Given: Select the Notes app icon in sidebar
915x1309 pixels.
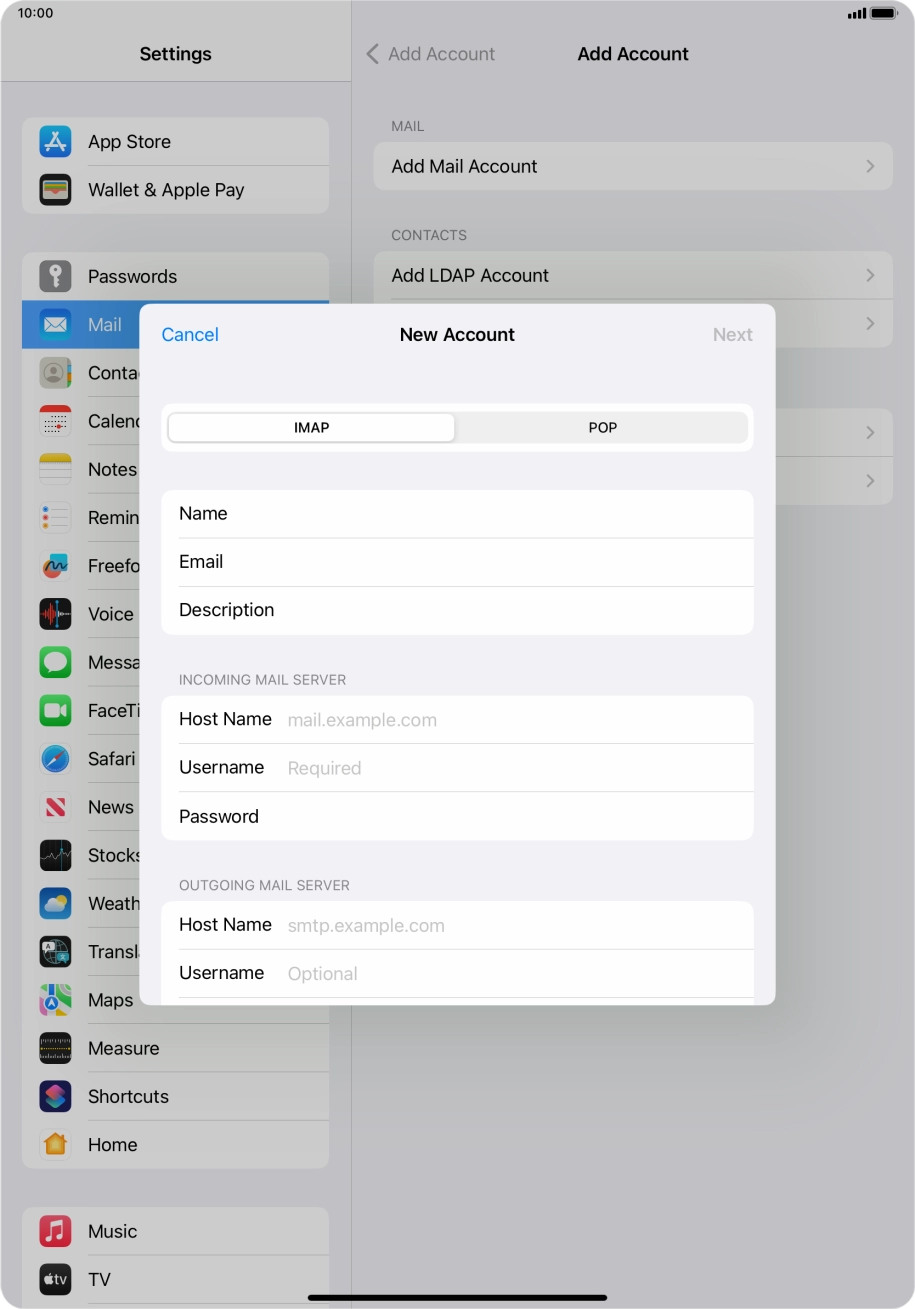Looking at the screenshot, I should pos(55,469).
